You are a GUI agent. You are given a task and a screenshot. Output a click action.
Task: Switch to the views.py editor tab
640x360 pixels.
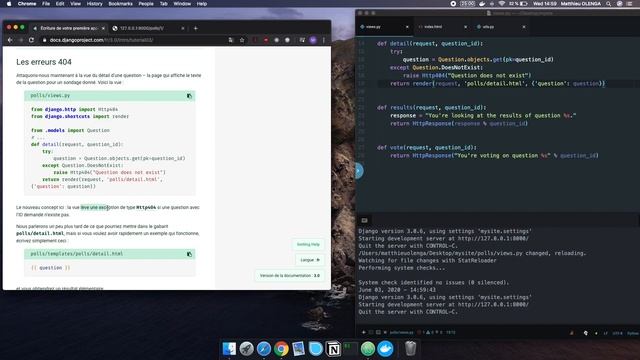(x=383, y=27)
